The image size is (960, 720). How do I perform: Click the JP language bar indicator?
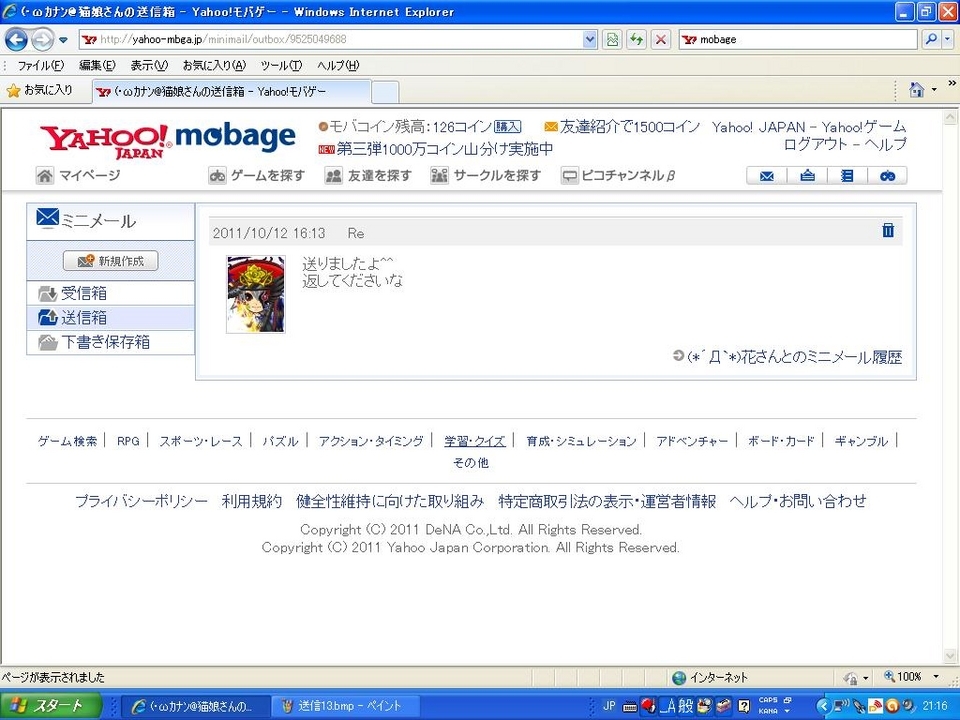click(609, 706)
